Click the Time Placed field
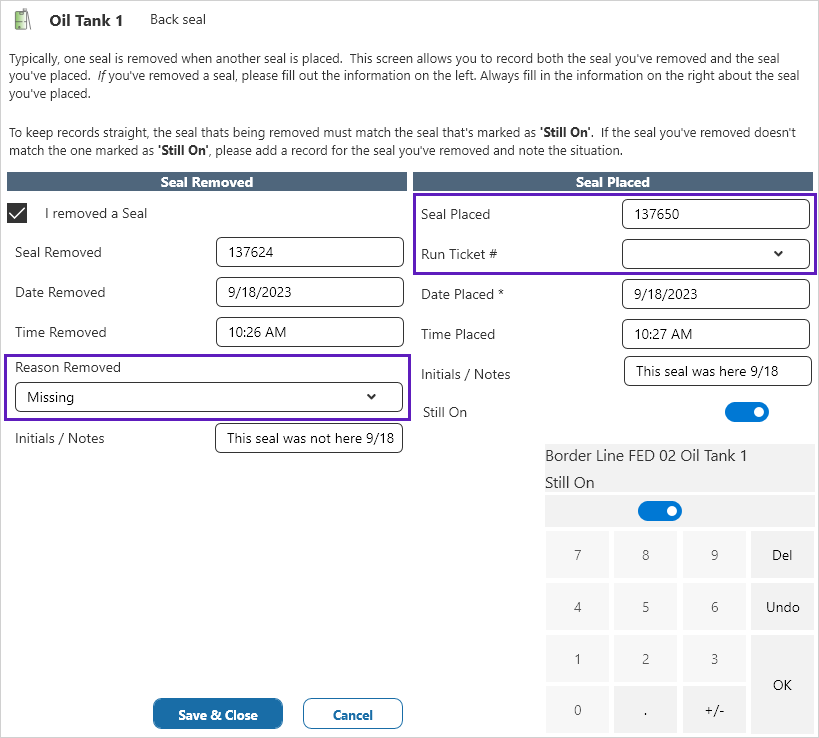The image size is (819, 738). [715, 334]
